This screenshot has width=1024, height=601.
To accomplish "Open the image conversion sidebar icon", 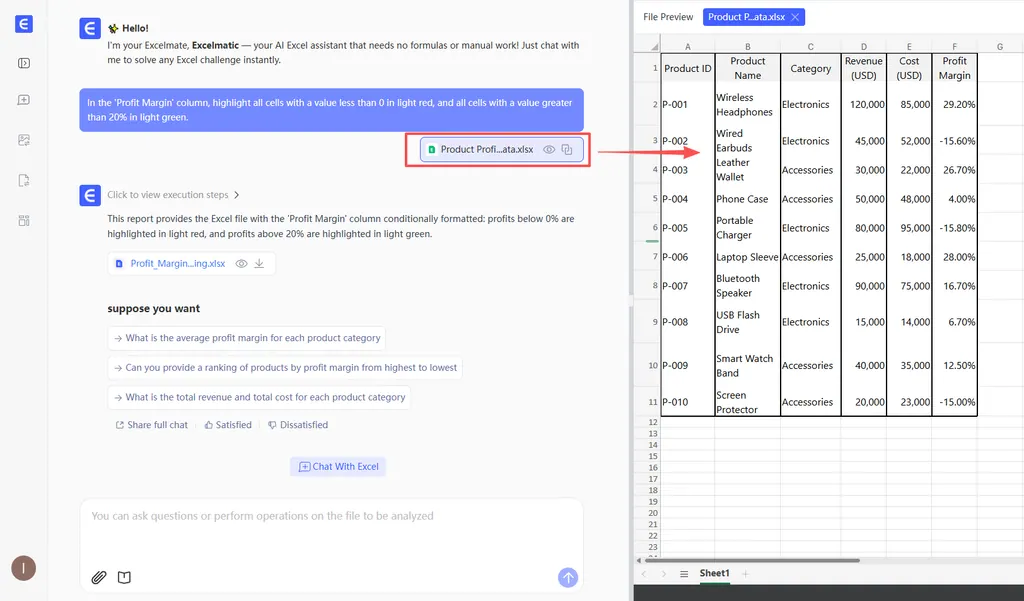I will point(24,140).
